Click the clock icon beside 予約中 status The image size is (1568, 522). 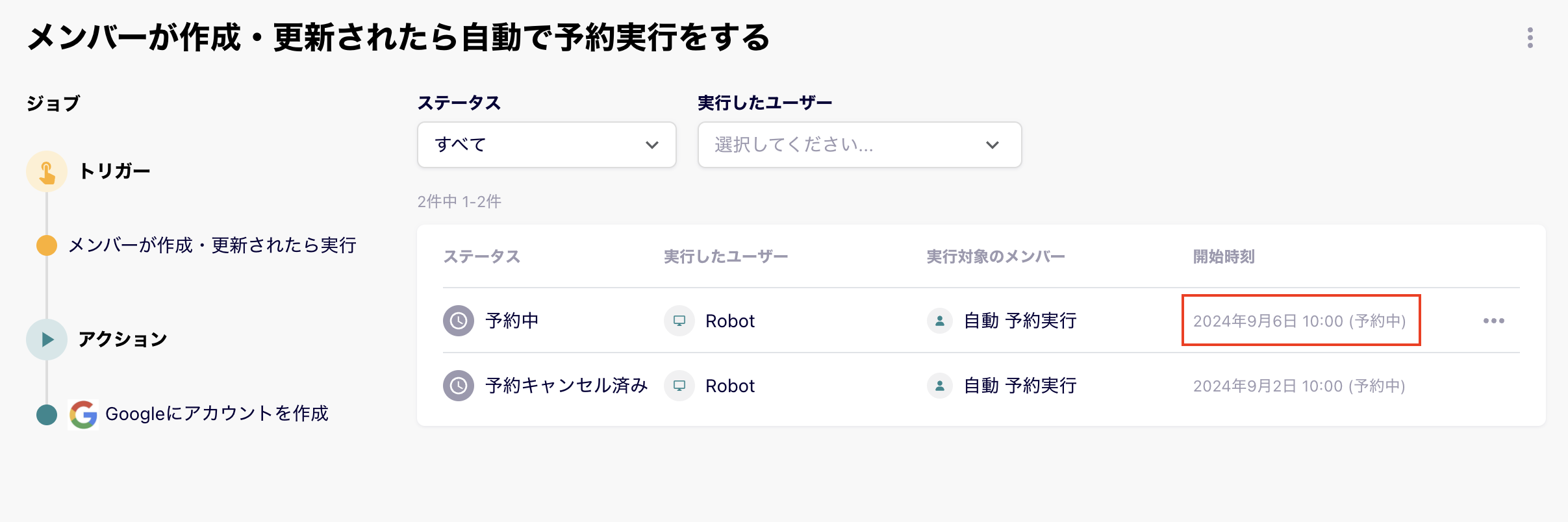[x=458, y=321]
